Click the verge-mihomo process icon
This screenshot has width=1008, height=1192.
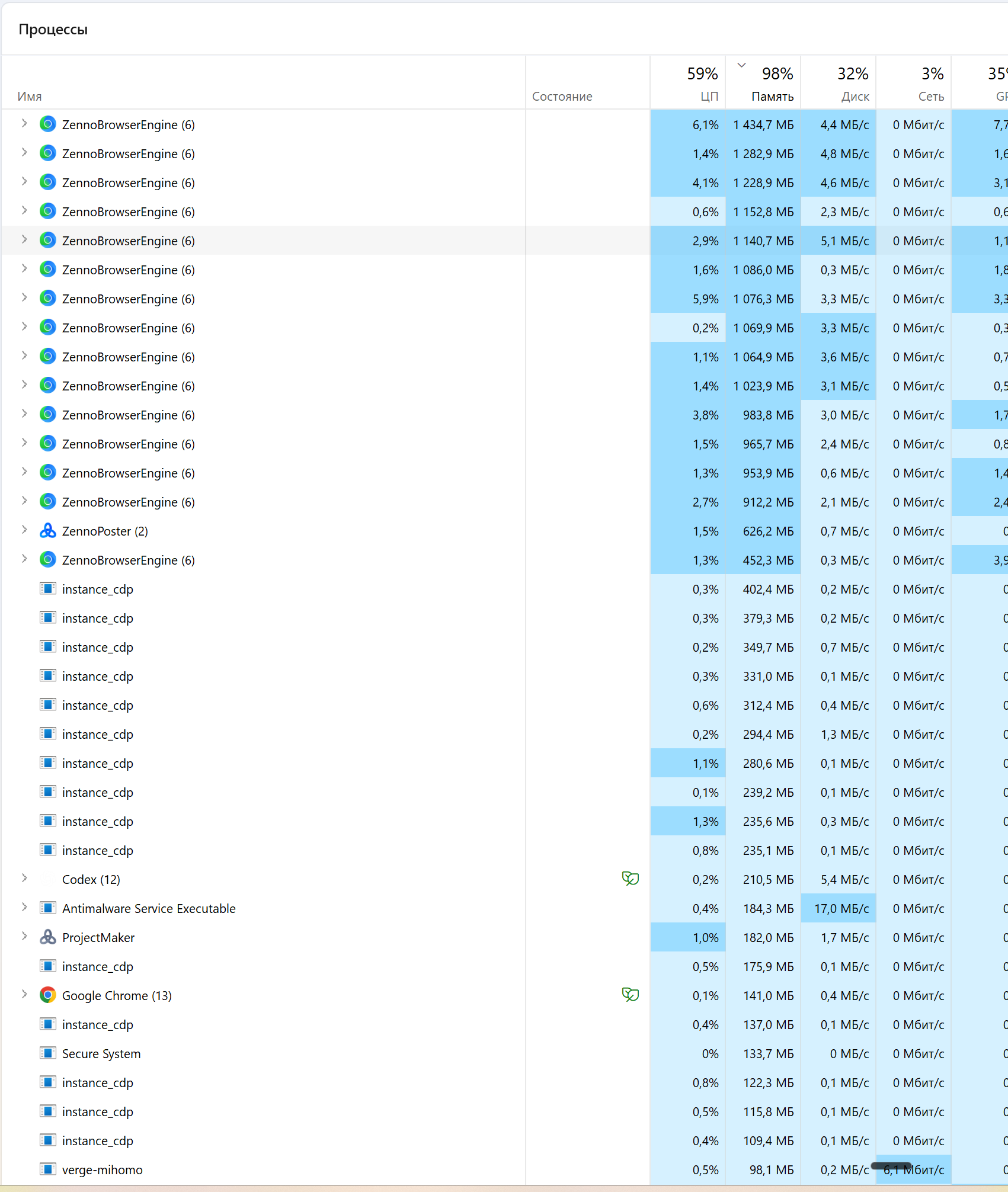[x=48, y=1169]
